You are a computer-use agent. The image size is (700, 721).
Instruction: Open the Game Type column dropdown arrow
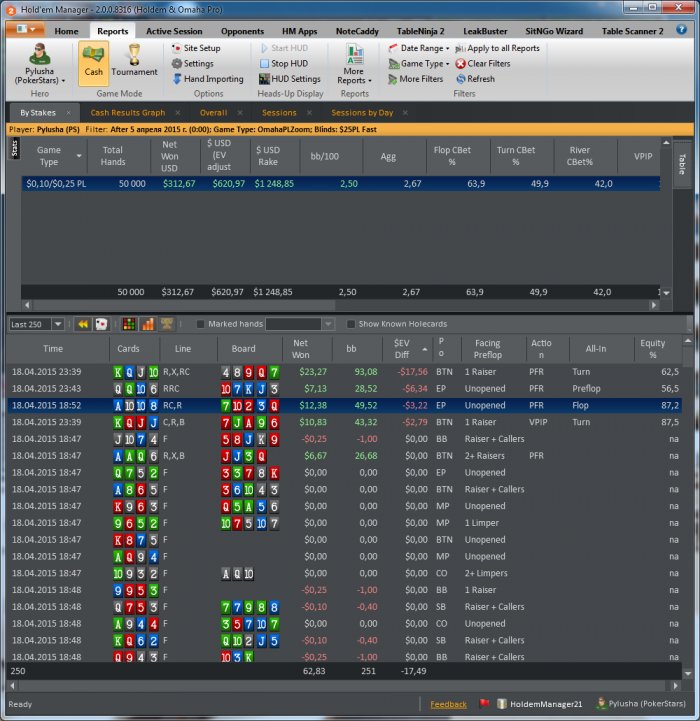click(79, 156)
